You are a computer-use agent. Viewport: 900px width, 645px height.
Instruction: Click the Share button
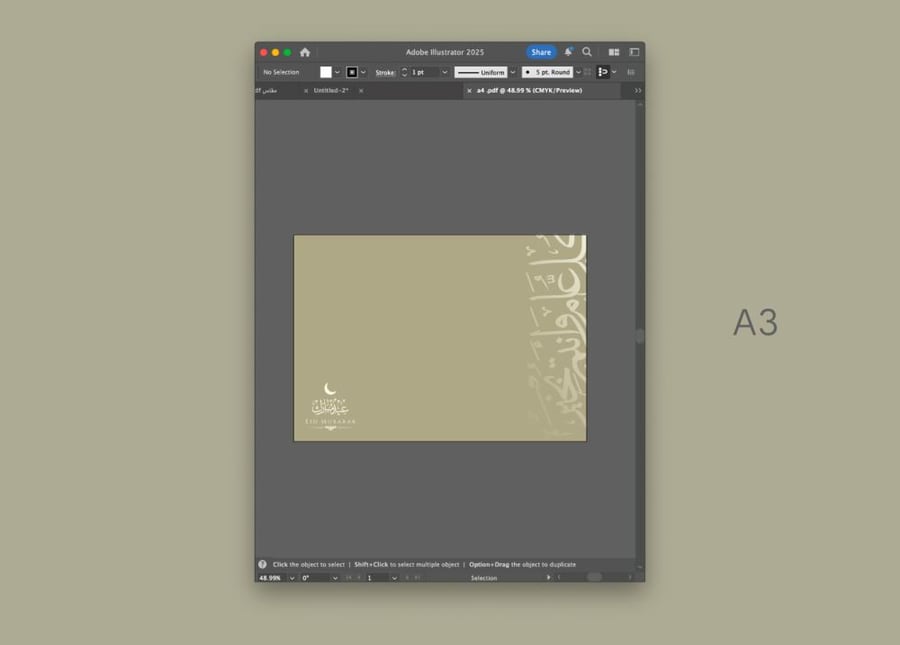(x=541, y=52)
